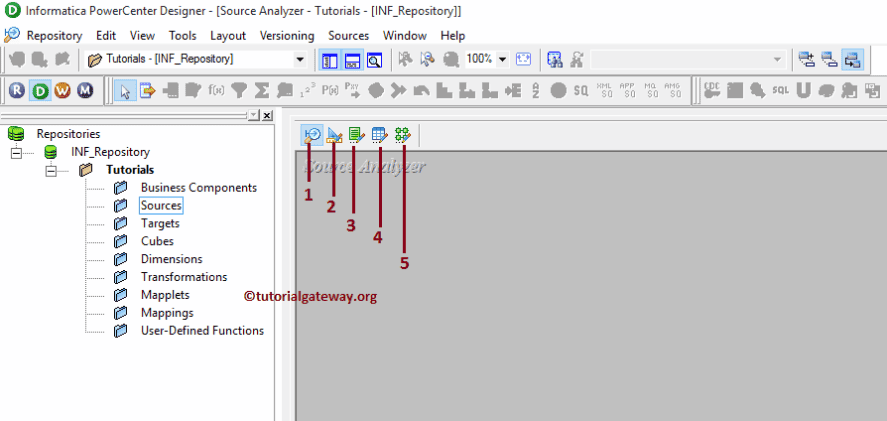Select the pointer arrow tool
The image size is (887, 421).
click(125, 91)
